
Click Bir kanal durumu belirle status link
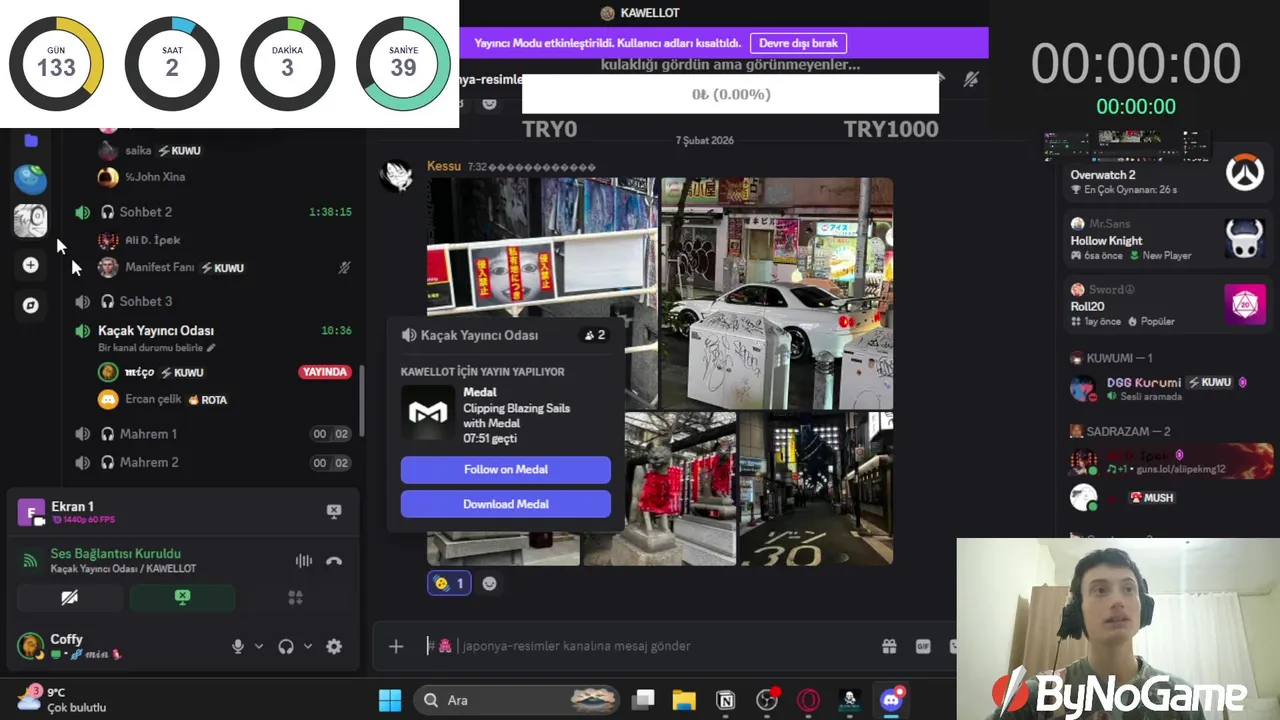pyautogui.click(x=156, y=348)
